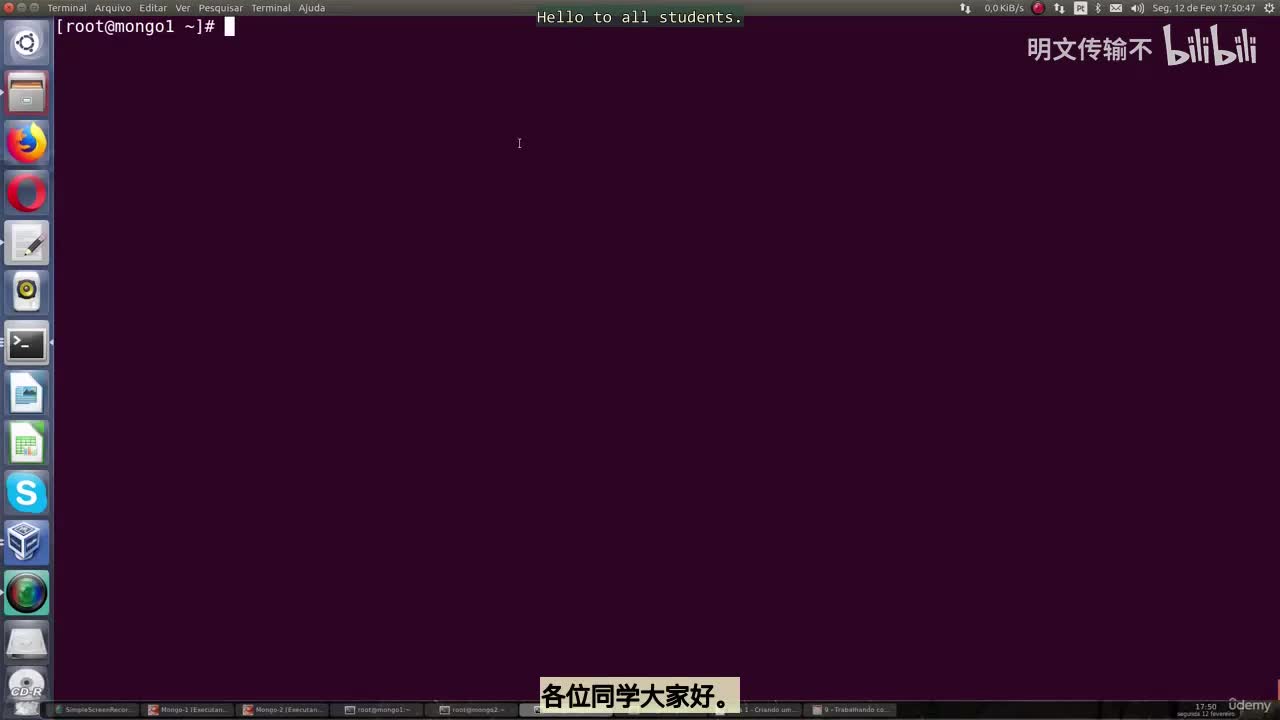Open the Rhythmbox speaker icon
Screen dimensions: 1280x720
[27, 293]
